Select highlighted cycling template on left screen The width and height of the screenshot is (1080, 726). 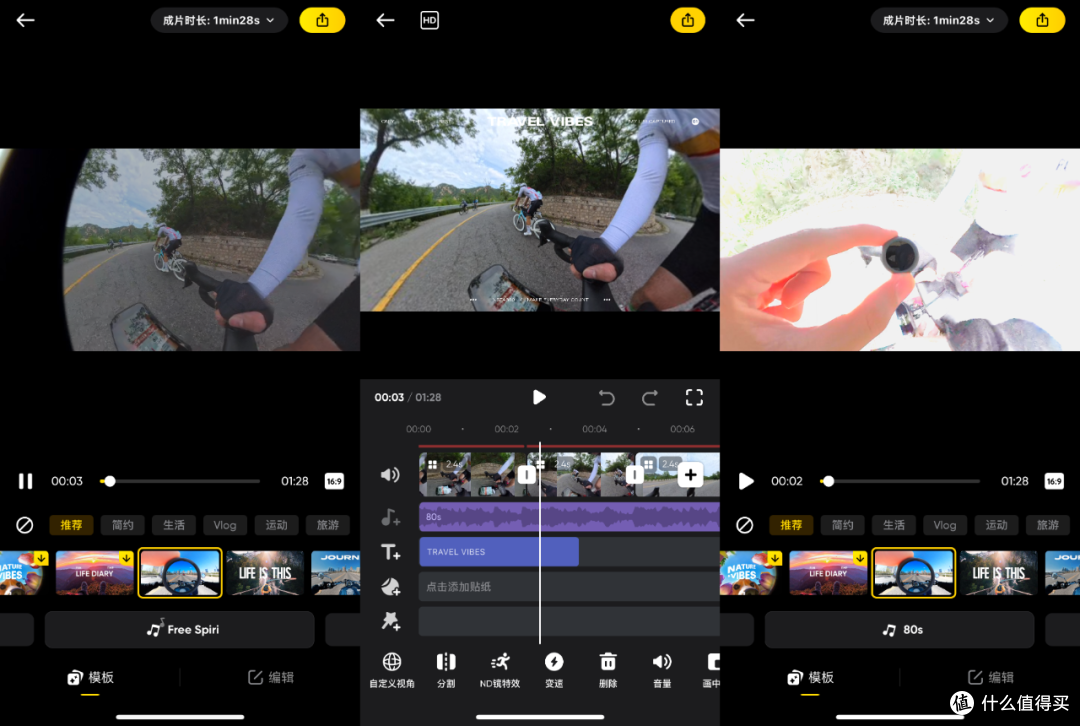coord(180,572)
